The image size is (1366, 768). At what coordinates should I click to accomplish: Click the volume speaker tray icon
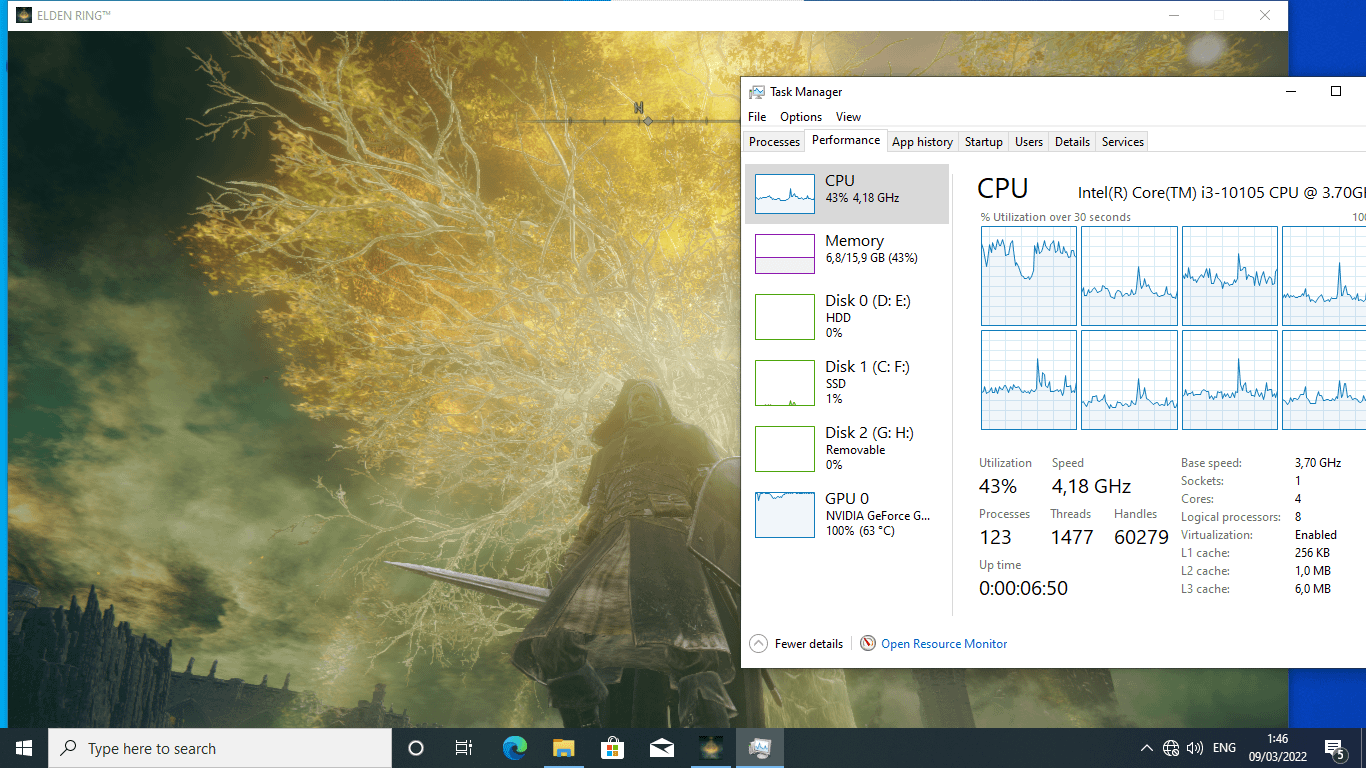(1194, 748)
